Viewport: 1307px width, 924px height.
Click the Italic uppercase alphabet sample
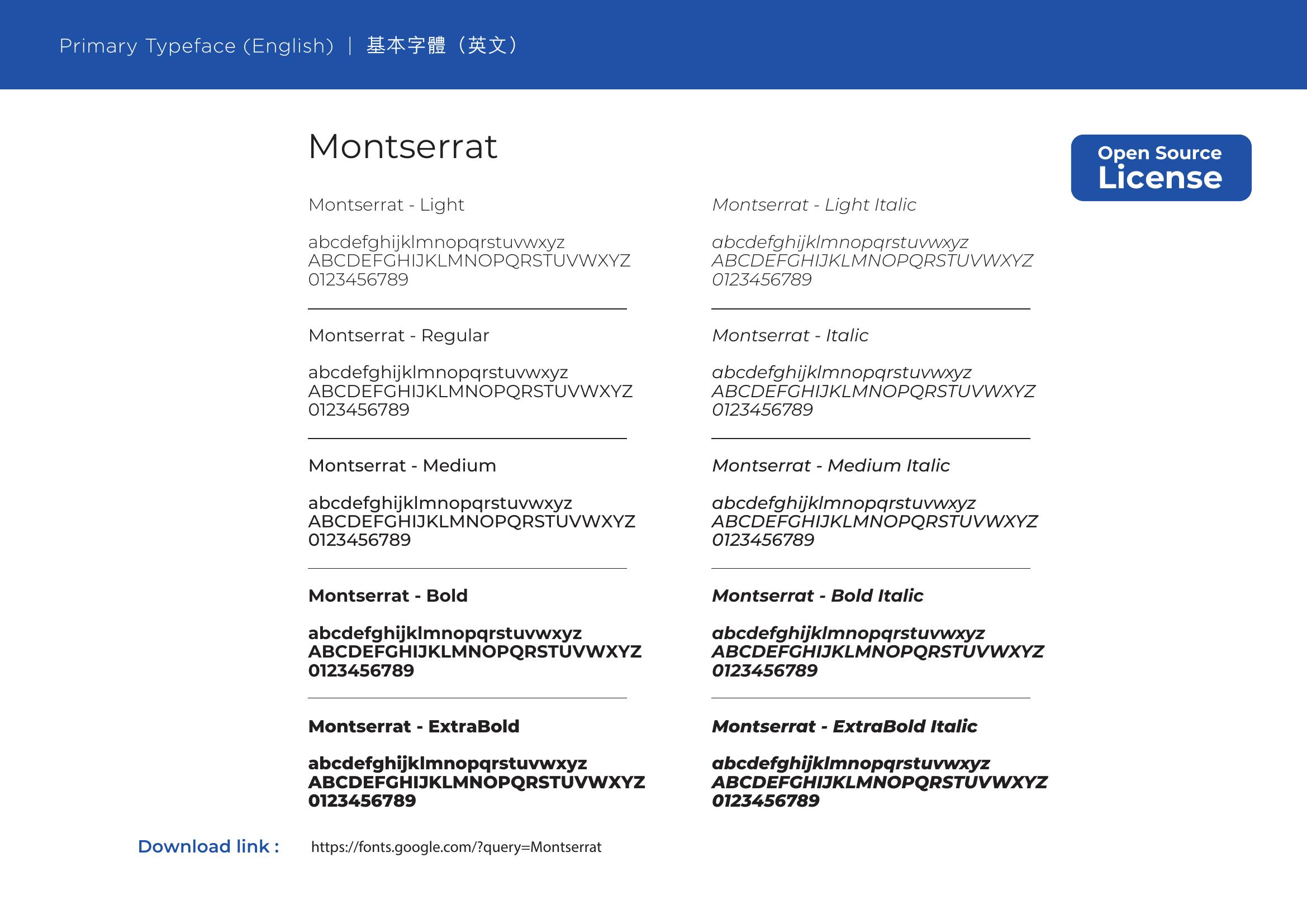[873, 392]
